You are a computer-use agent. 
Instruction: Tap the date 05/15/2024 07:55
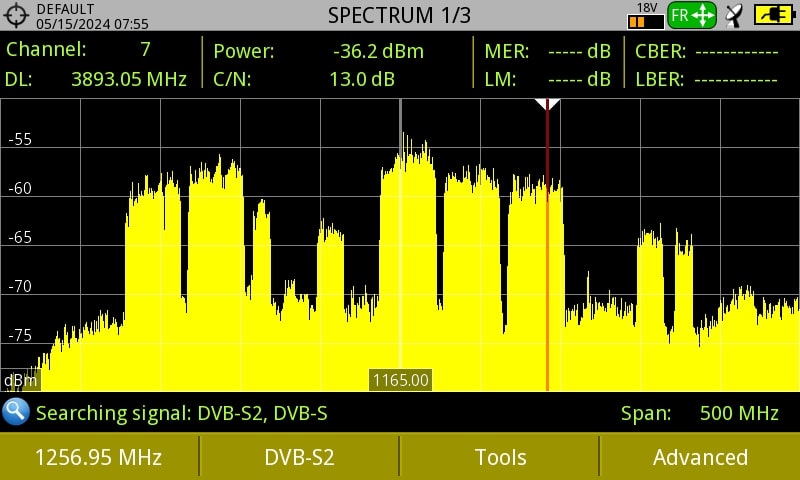(x=92, y=23)
